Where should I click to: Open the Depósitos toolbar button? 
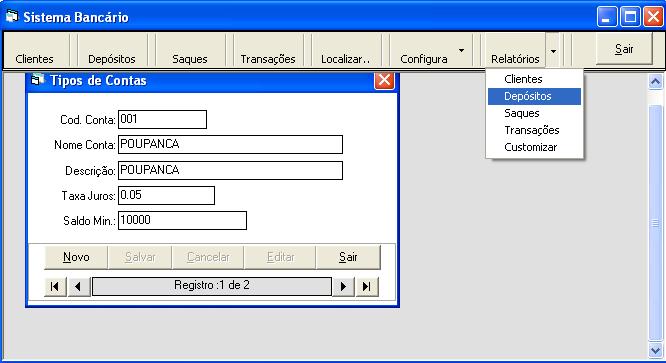[x=112, y=51]
